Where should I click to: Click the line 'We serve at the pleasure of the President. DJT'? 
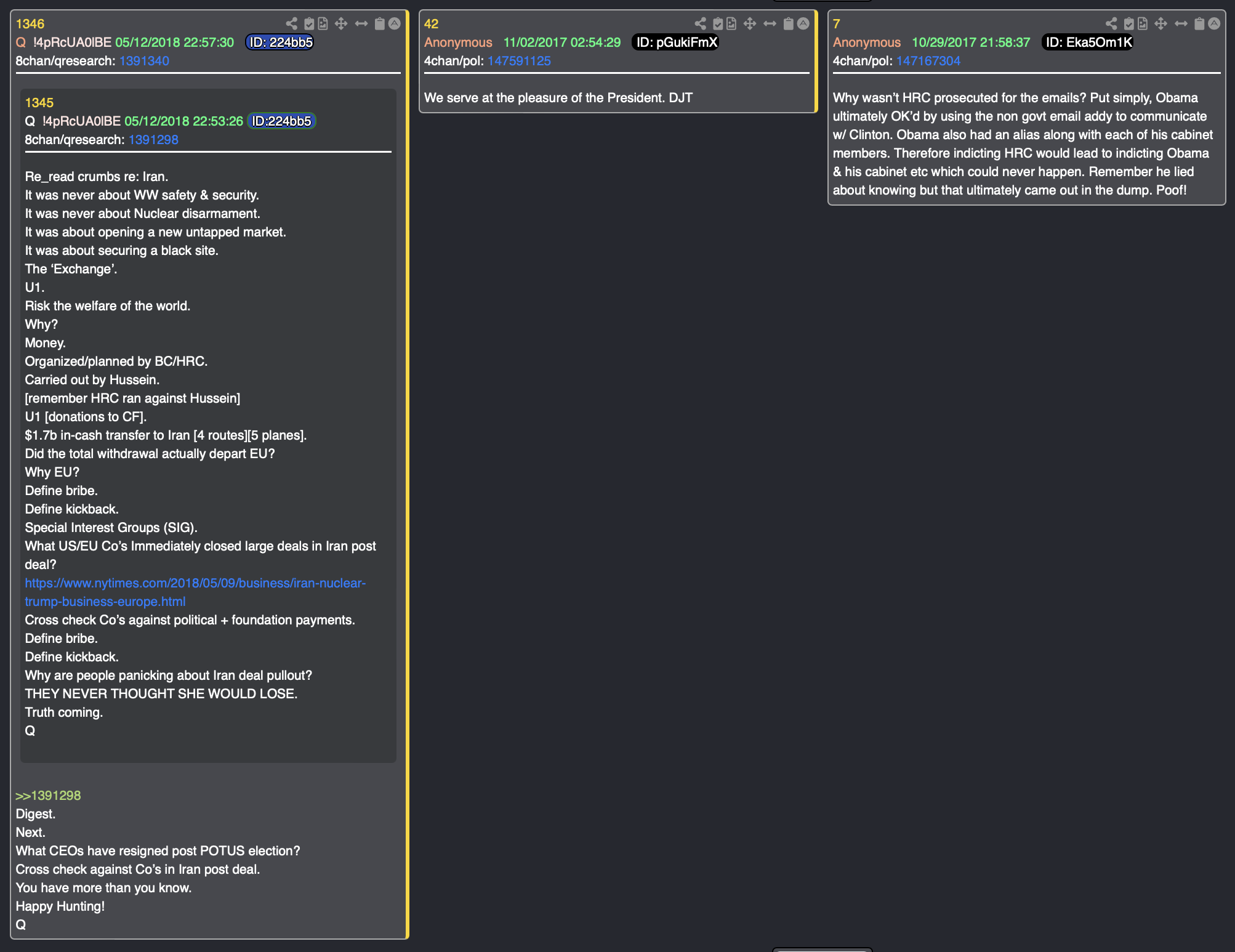point(558,98)
